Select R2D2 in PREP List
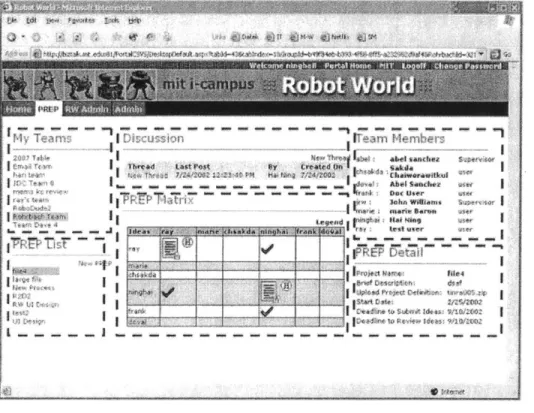This screenshot has height=413, width=534. pyautogui.click(x=21, y=296)
